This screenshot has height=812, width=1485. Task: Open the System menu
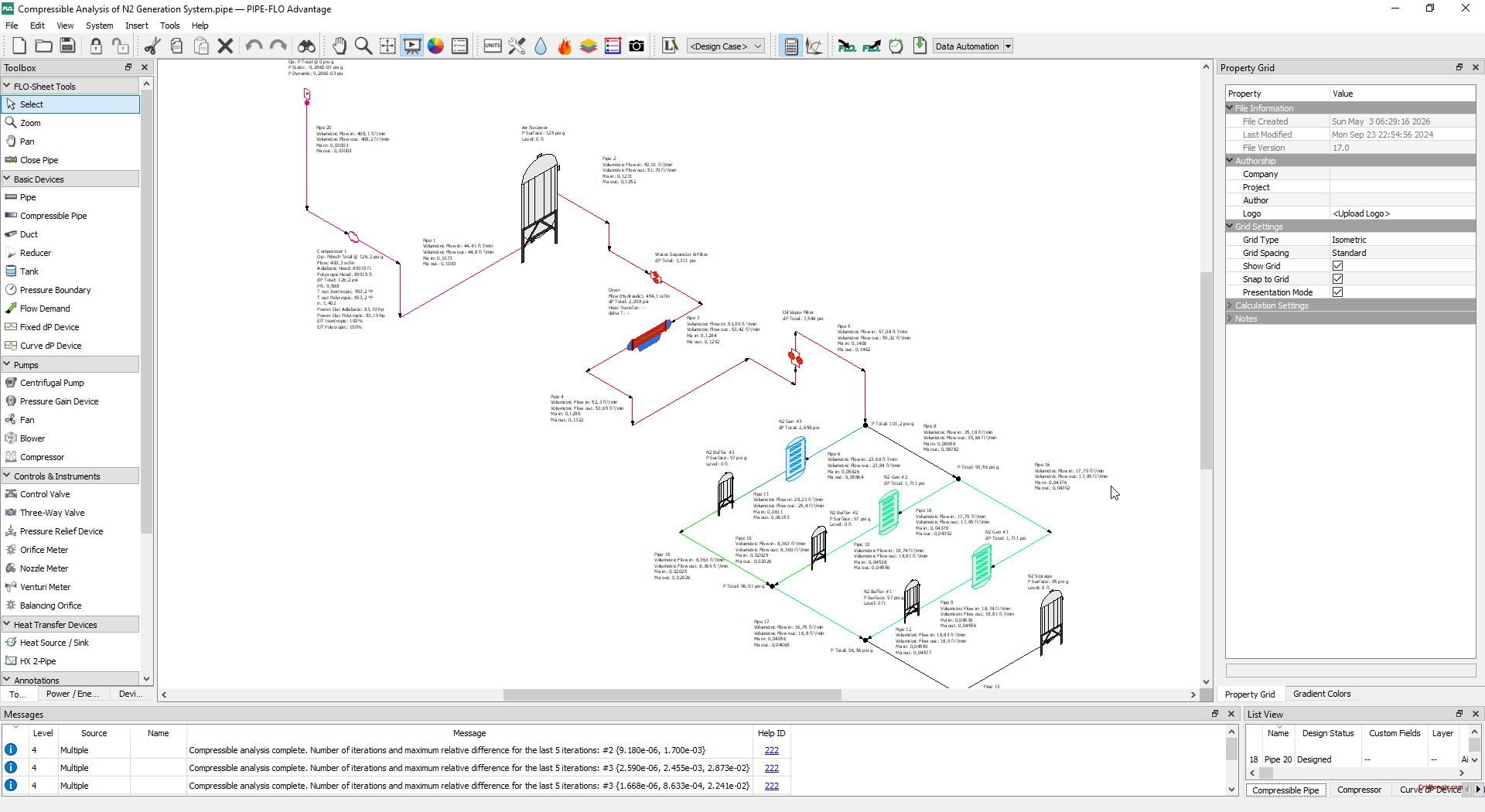pyautogui.click(x=99, y=26)
